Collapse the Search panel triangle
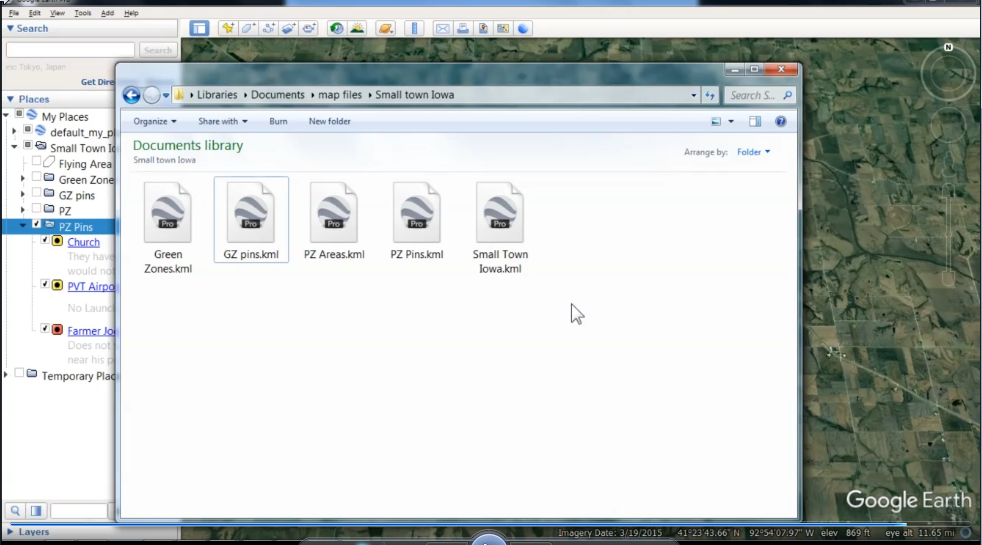The image size is (982, 545). [x=10, y=28]
